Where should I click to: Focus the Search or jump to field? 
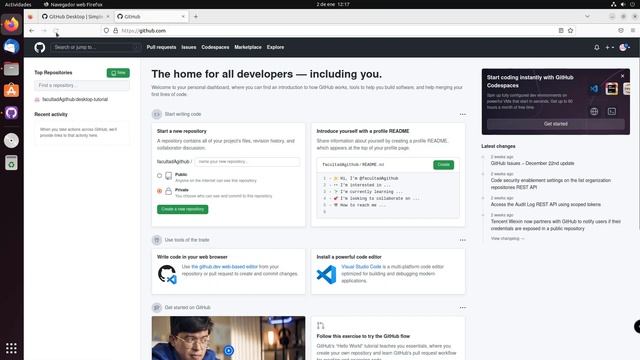click(x=96, y=47)
